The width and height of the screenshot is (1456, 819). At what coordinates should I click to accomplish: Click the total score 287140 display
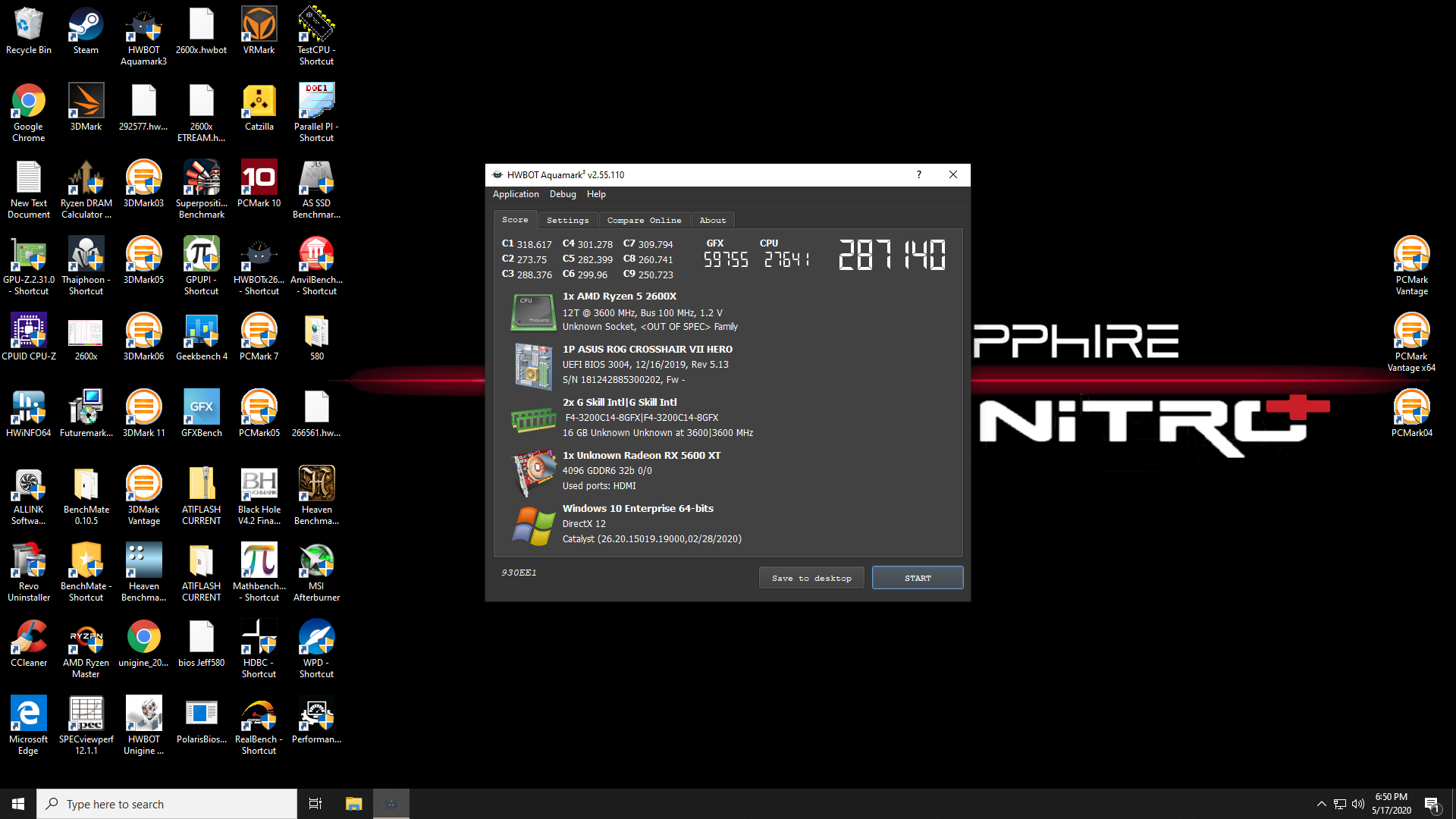coord(892,255)
